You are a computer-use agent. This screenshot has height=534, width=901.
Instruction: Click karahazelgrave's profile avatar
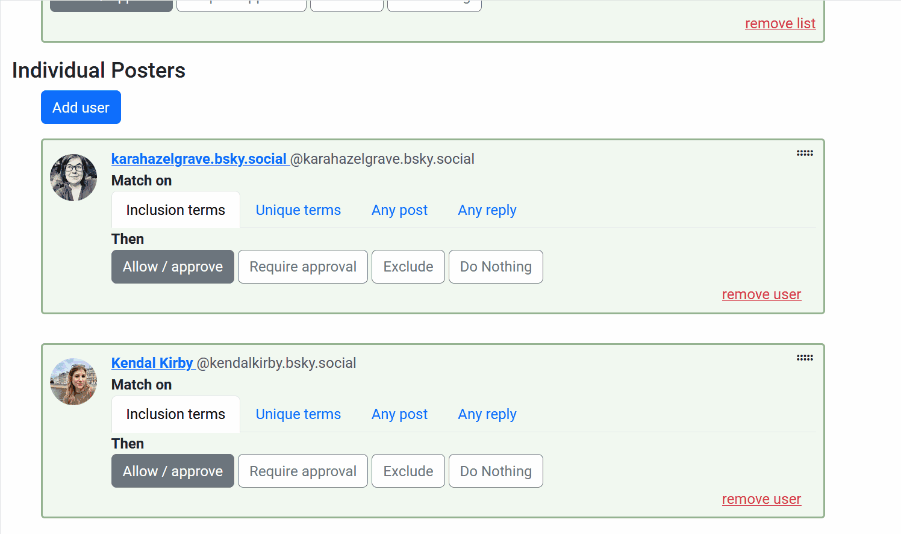coord(74,178)
